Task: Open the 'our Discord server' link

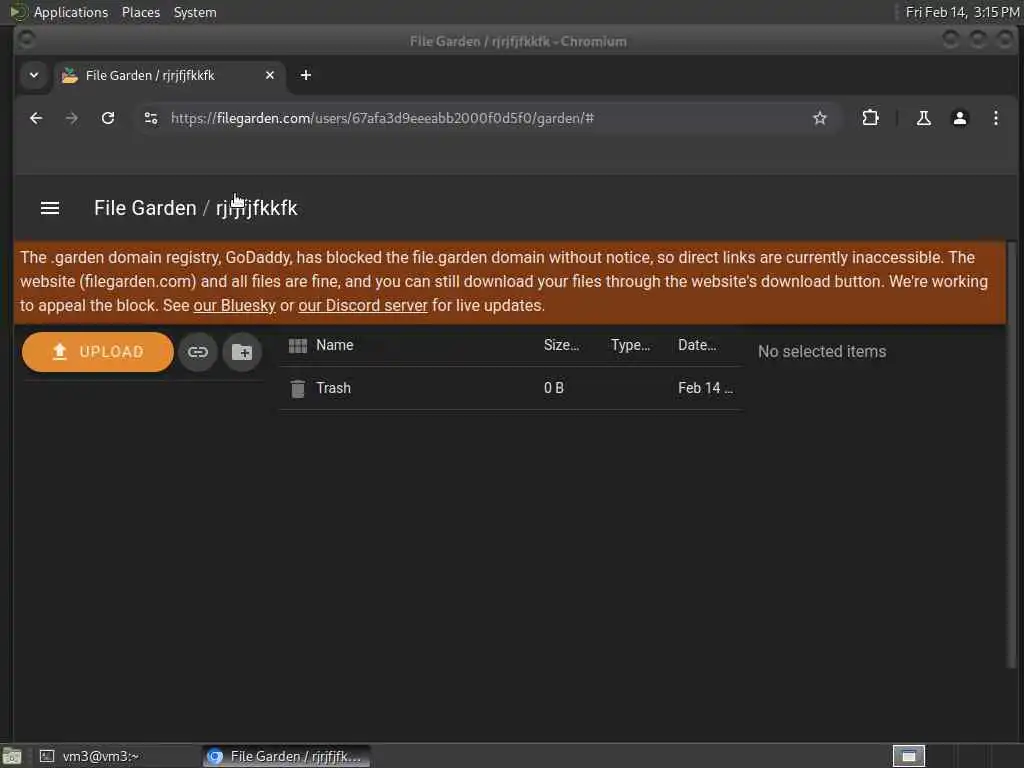Action: point(362,306)
